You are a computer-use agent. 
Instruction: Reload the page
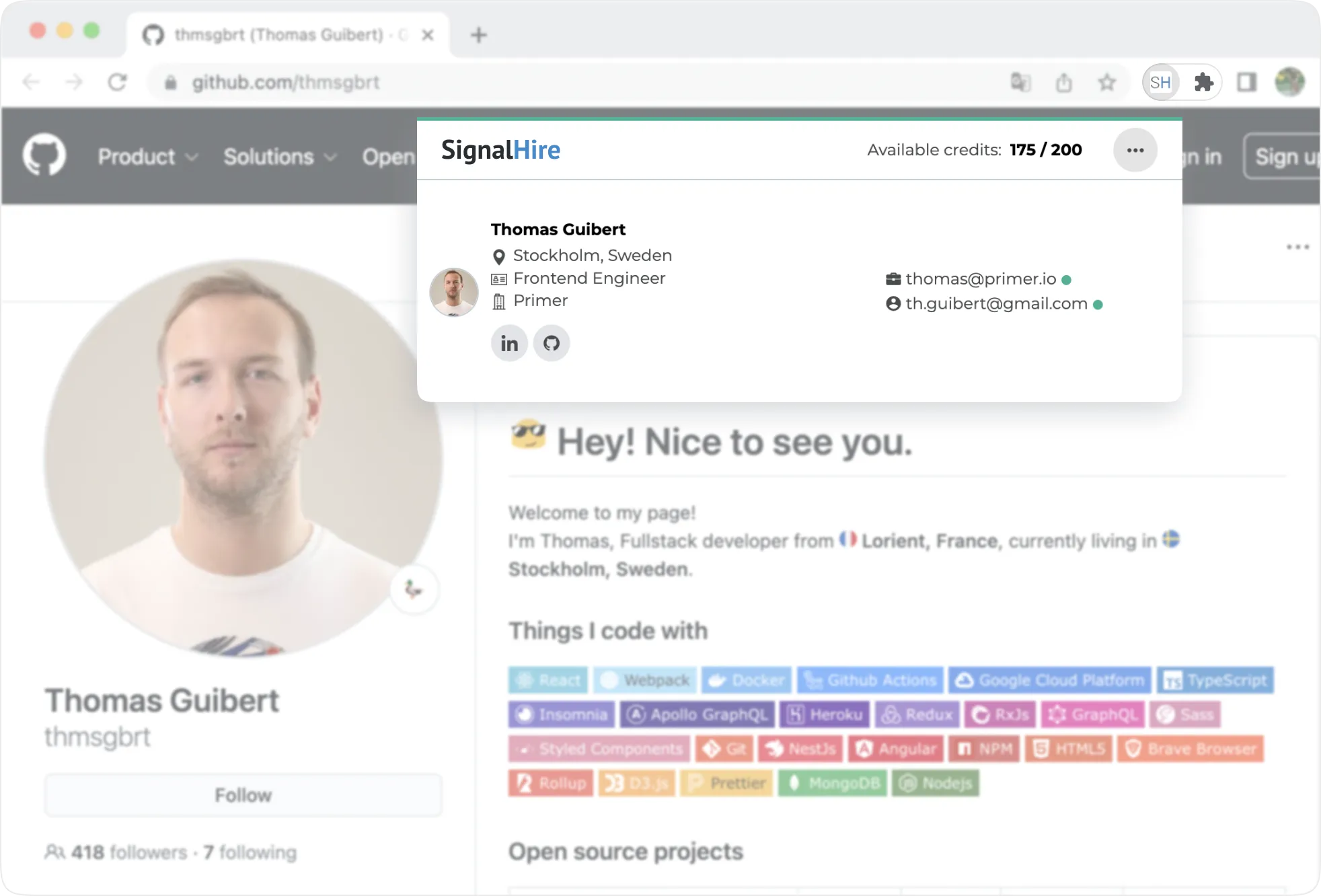pyautogui.click(x=118, y=83)
